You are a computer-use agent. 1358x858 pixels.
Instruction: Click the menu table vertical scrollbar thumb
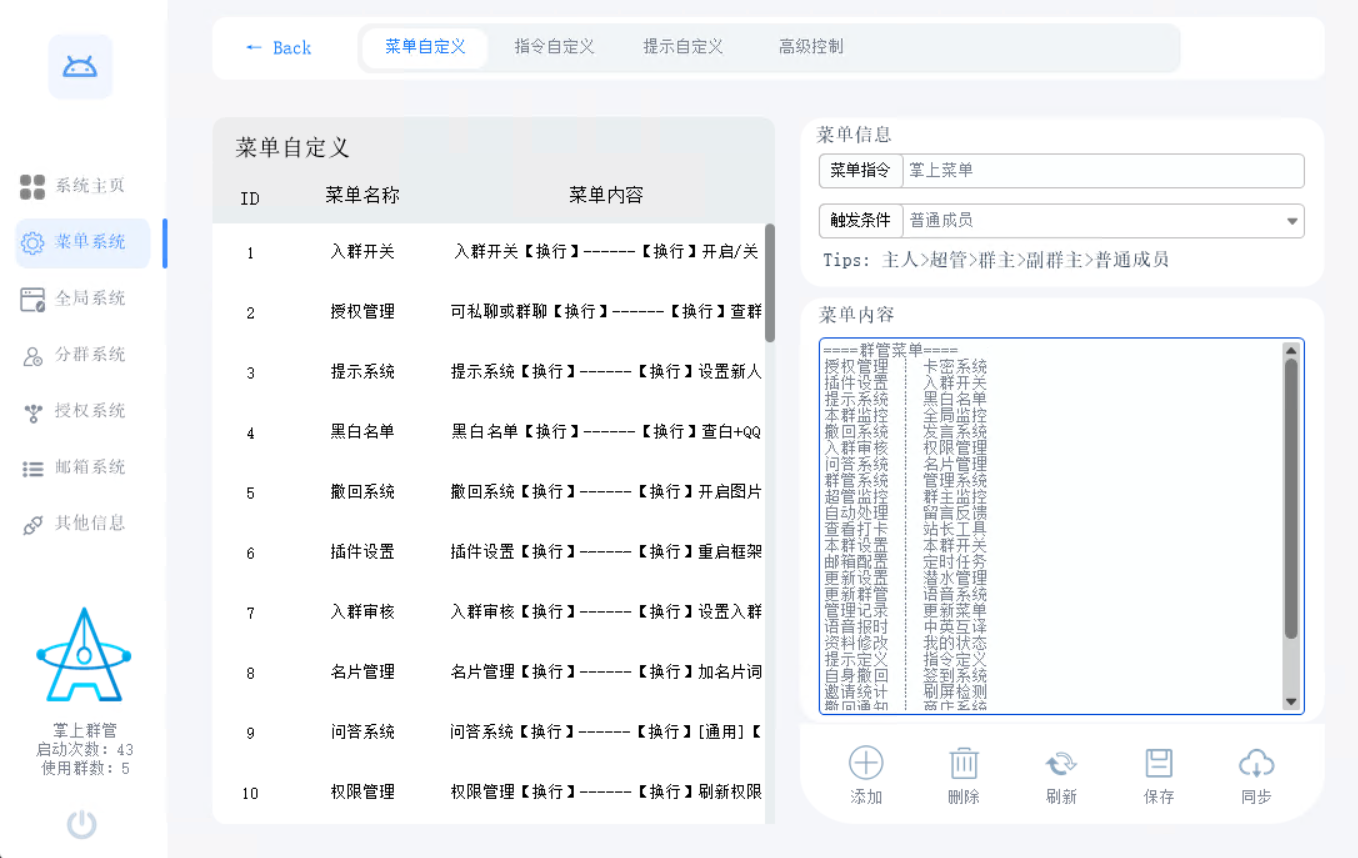click(x=770, y=283)
